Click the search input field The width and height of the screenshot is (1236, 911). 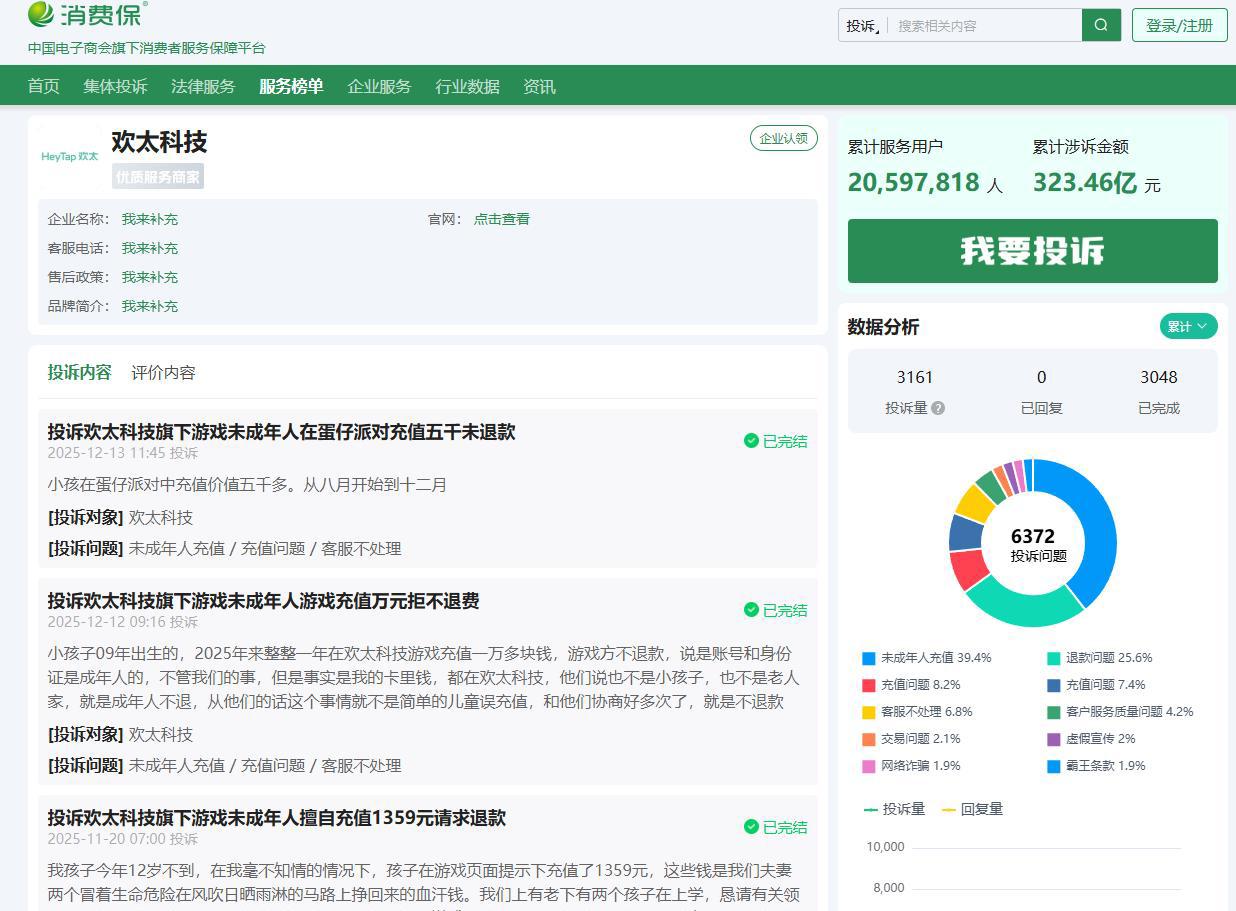click(985, 26)
